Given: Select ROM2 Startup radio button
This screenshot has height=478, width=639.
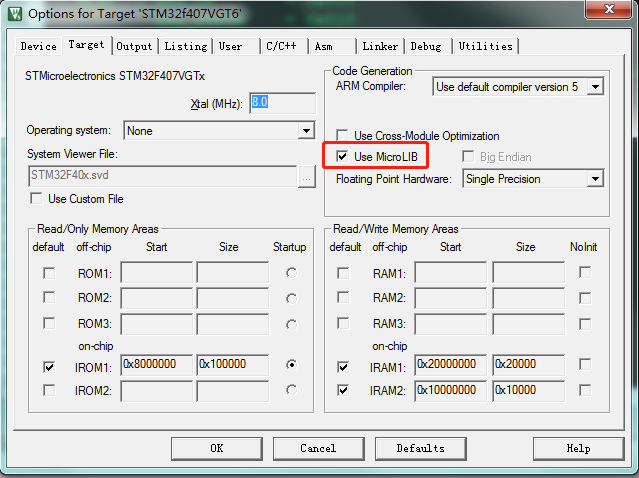Looking at the screenshot, I should (x=291, y=299).
